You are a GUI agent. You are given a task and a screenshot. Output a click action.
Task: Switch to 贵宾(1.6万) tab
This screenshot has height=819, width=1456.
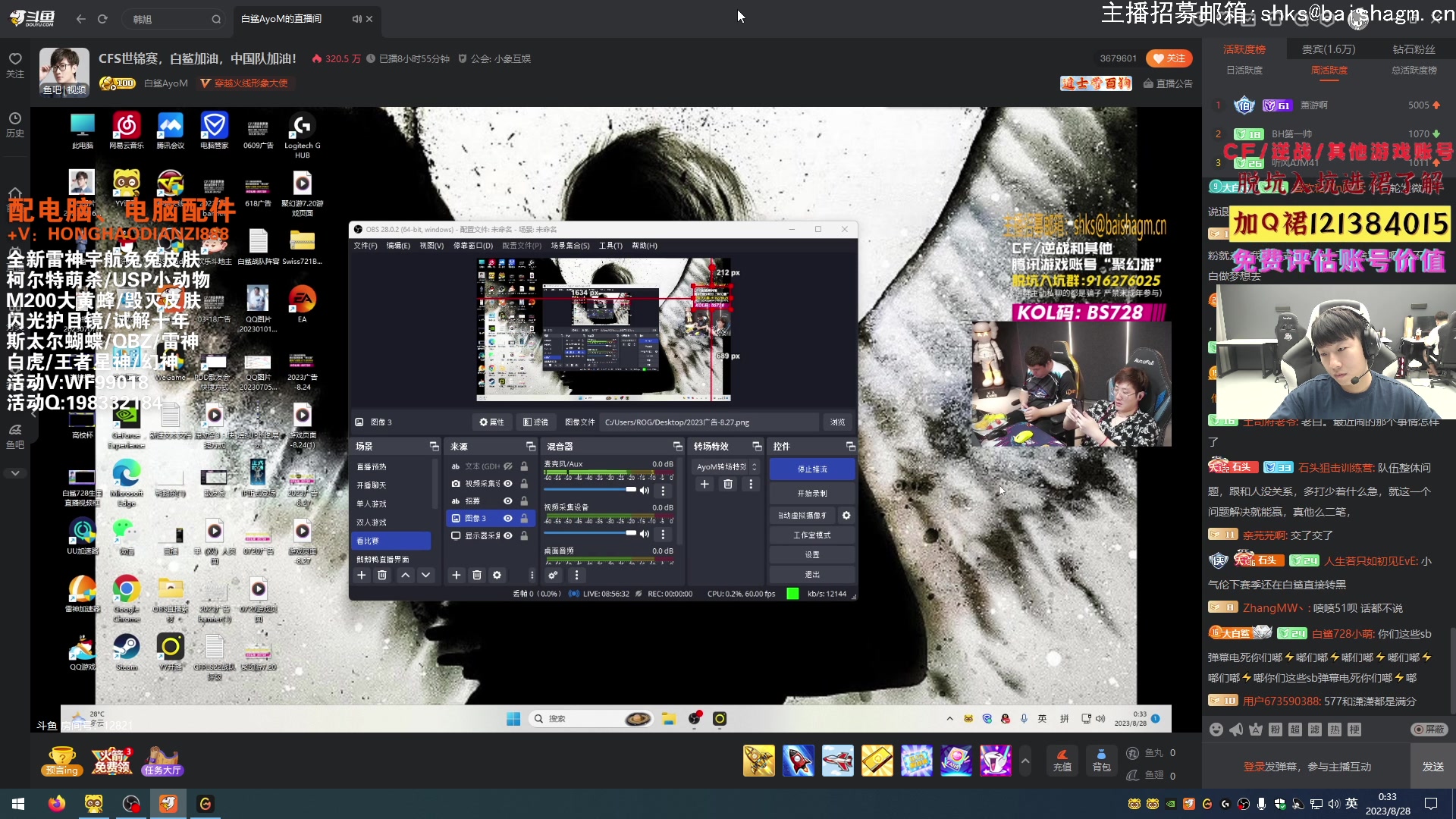click(x=1329, y=49)
